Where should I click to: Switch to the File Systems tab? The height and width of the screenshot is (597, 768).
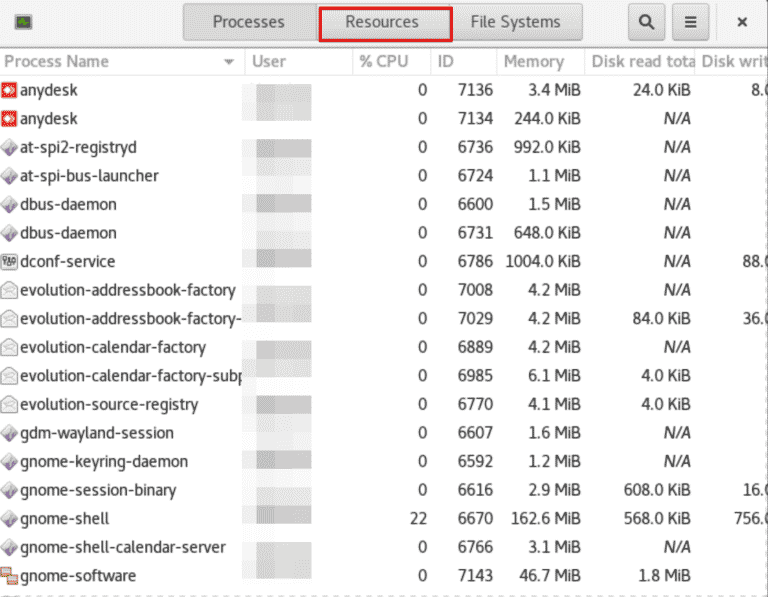516,22
